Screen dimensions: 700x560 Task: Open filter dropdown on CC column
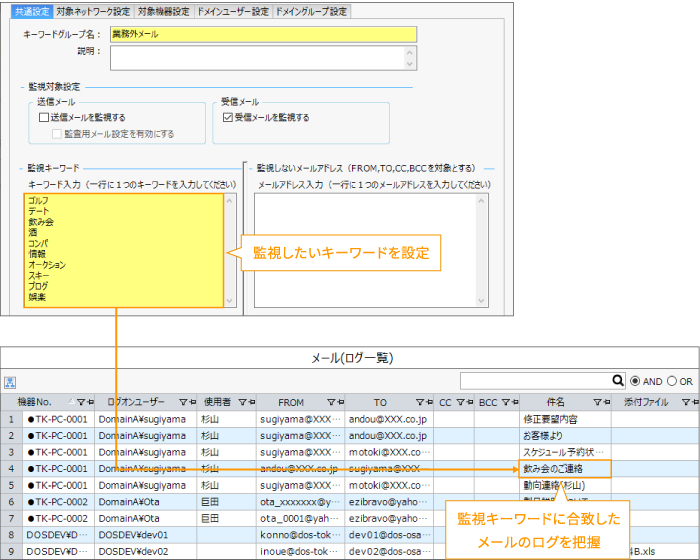pyautogui.click(x=460, y=402)
